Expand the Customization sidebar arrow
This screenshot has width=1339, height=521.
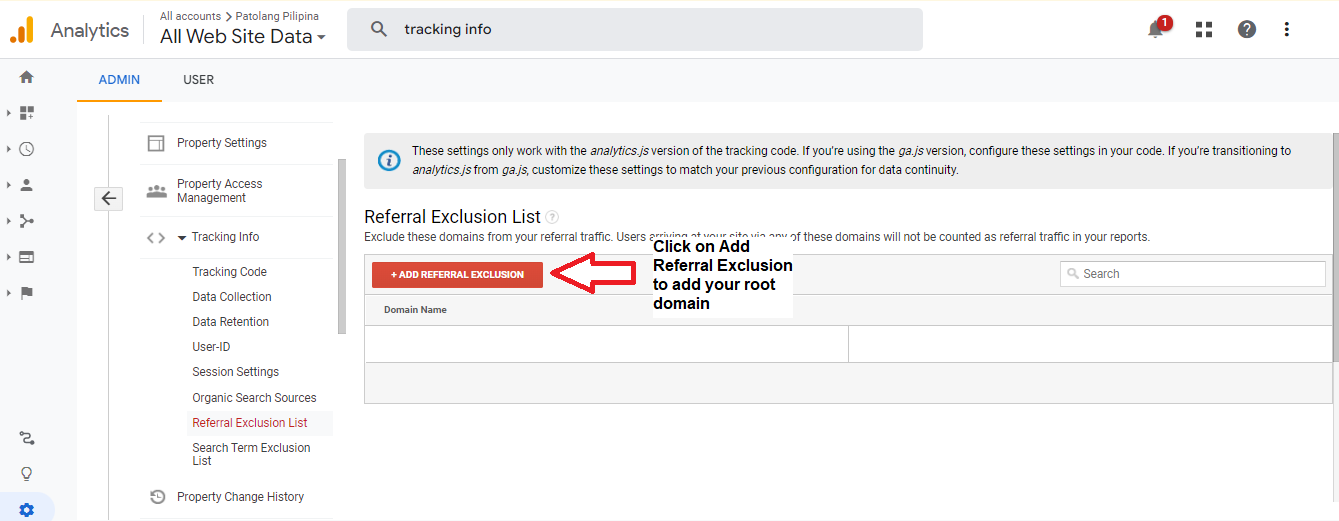tap(8, 113)
